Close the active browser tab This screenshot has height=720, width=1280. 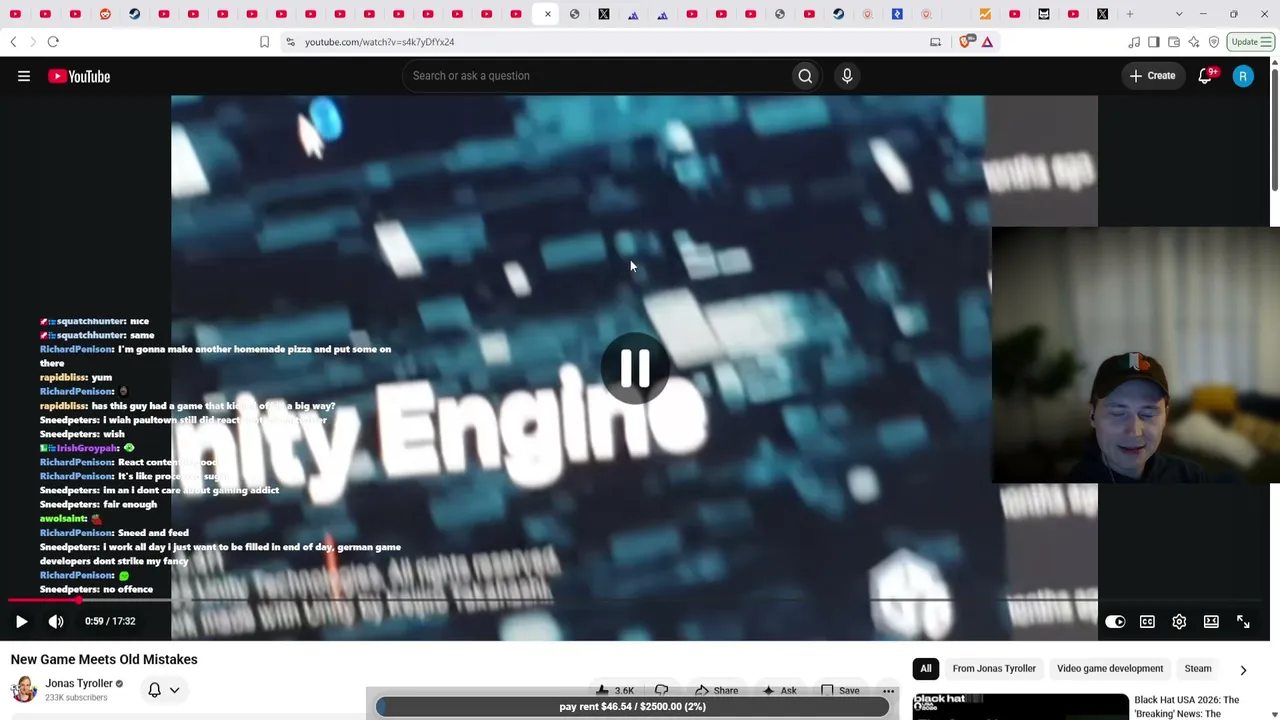pos(548,14)
